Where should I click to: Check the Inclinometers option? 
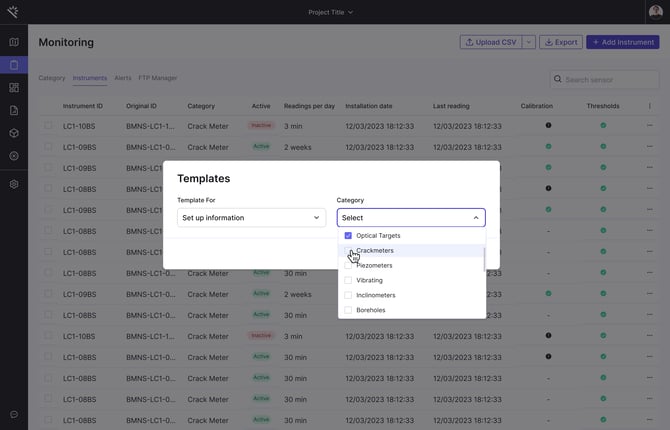click(x=348, y=295)
